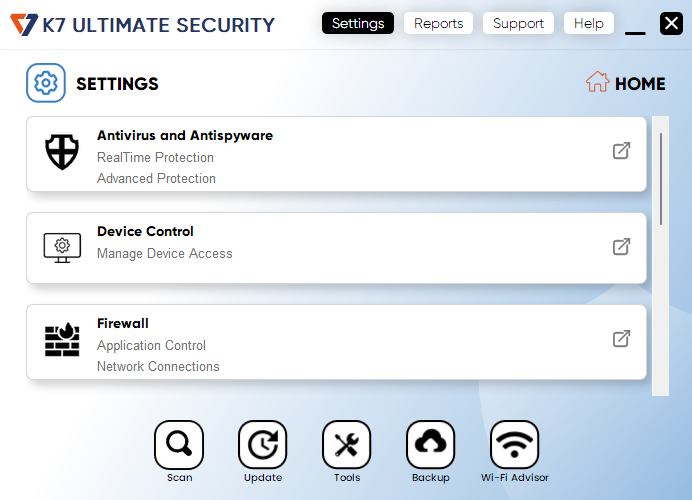Click the Antivirus and Antispyware title
Screen dimensions: 692x500
(185, 135)
